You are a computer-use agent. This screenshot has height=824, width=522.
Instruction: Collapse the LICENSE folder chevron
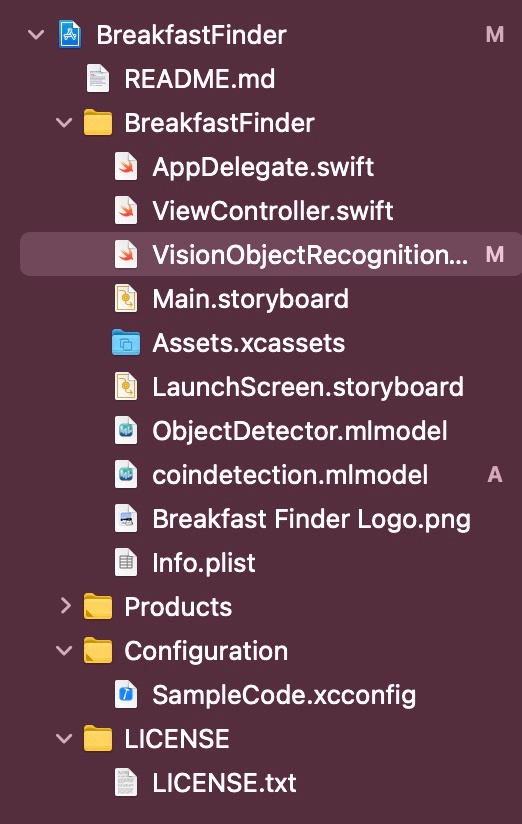[64, 739]
